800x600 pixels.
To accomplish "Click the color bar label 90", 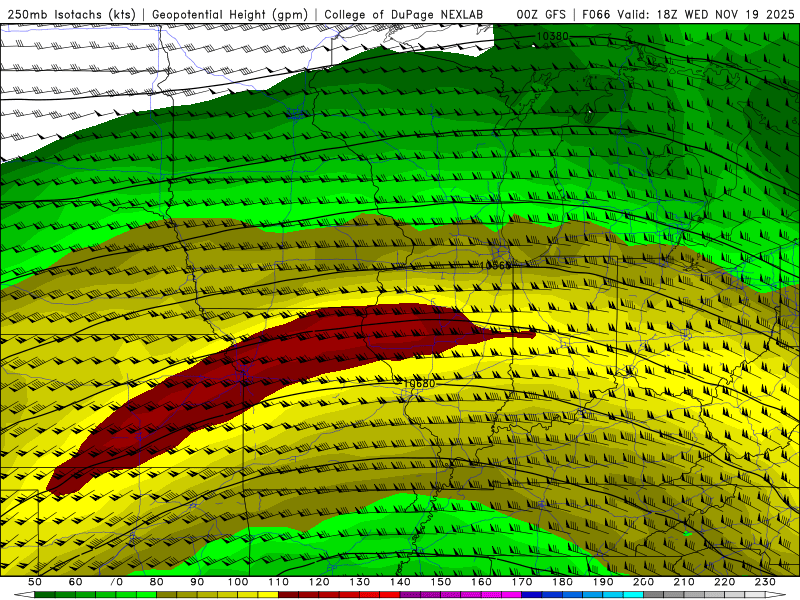I will click(197, 582).
